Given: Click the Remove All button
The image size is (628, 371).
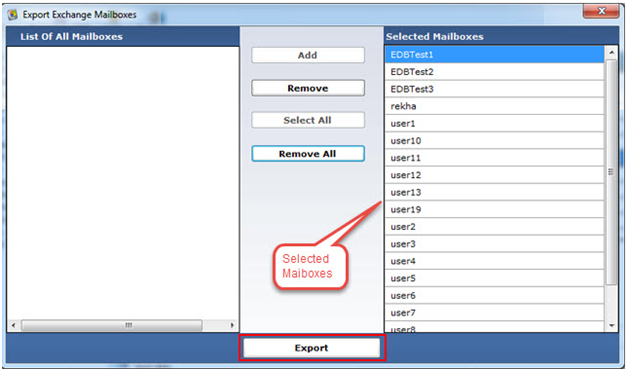Looking at the screenshot, I should click(308, 154).
